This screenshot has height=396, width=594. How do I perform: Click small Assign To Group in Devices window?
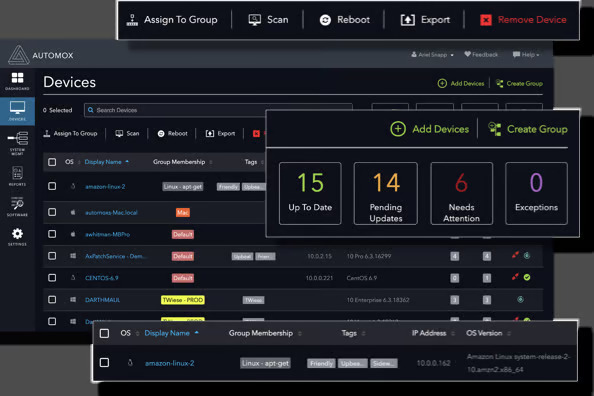[70, 133]
